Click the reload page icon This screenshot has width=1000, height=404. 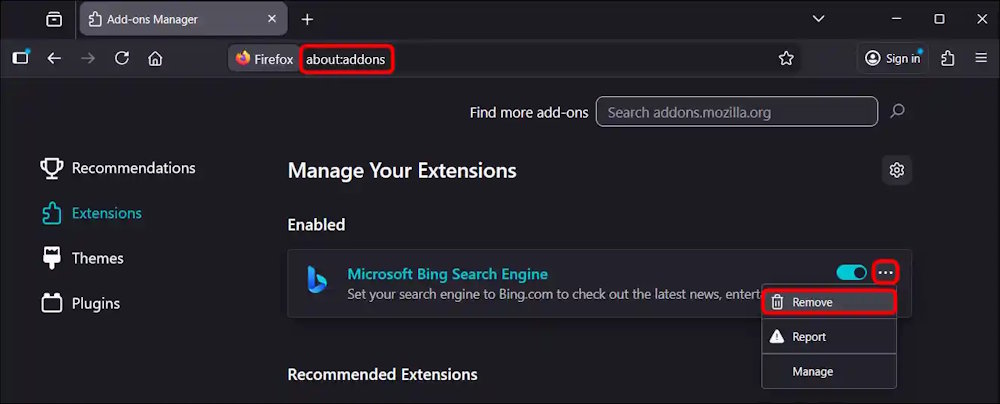pyautogui.click(x=122, y=58)
